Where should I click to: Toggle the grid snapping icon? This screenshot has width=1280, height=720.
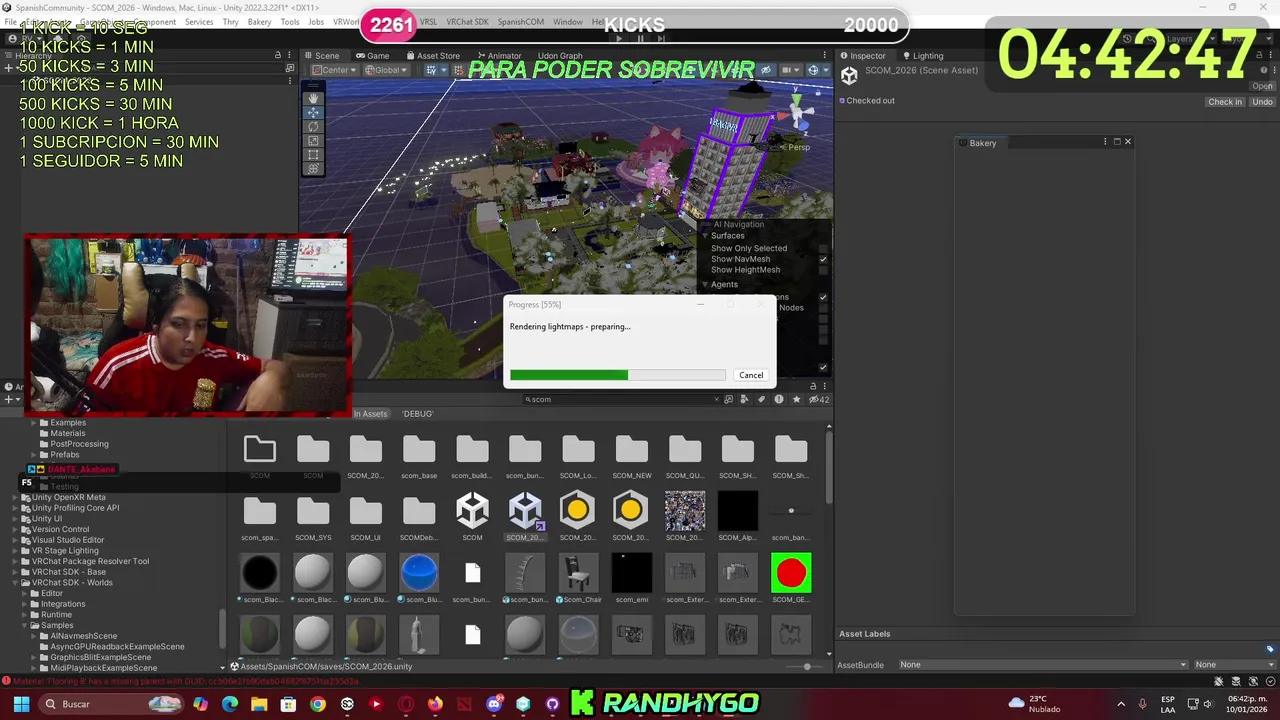(432, 70)
